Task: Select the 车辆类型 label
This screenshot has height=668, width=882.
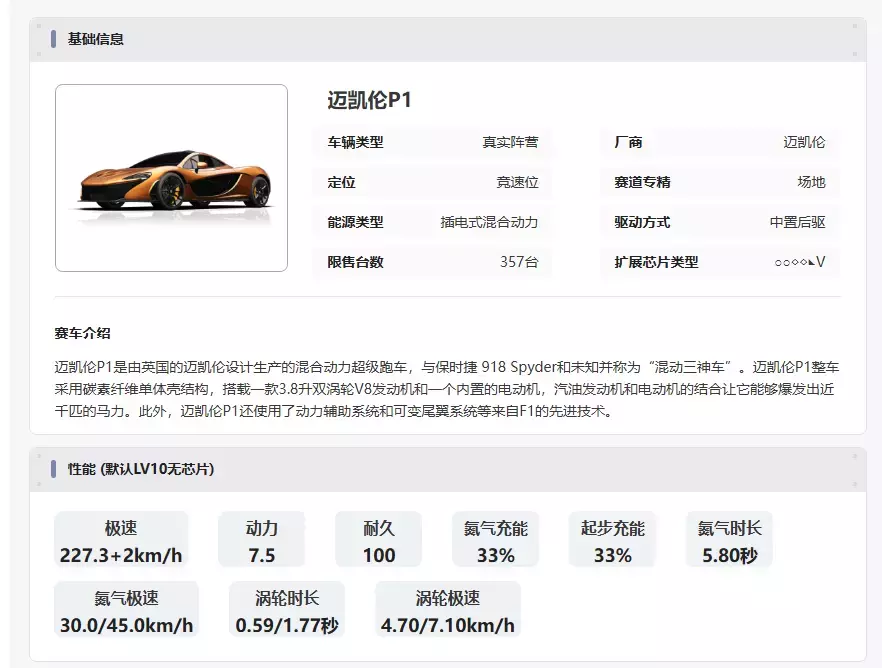Action: point(356,142)
